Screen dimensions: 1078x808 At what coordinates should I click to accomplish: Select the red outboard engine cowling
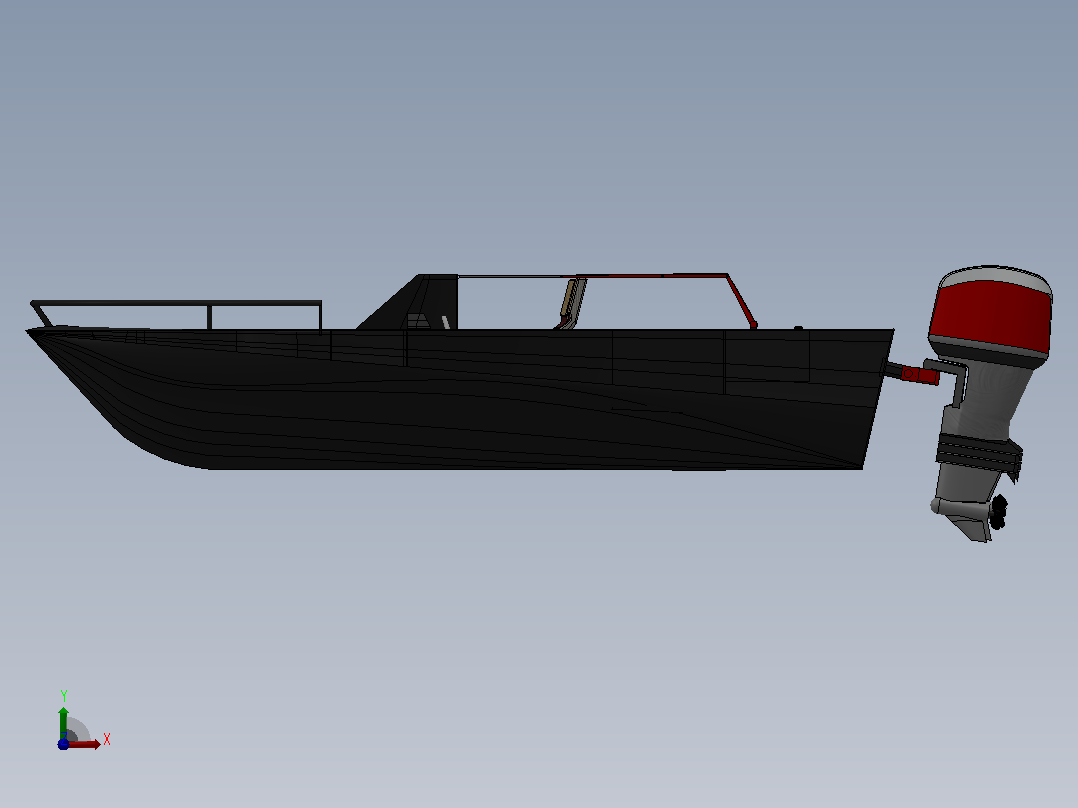coord(991,316)
